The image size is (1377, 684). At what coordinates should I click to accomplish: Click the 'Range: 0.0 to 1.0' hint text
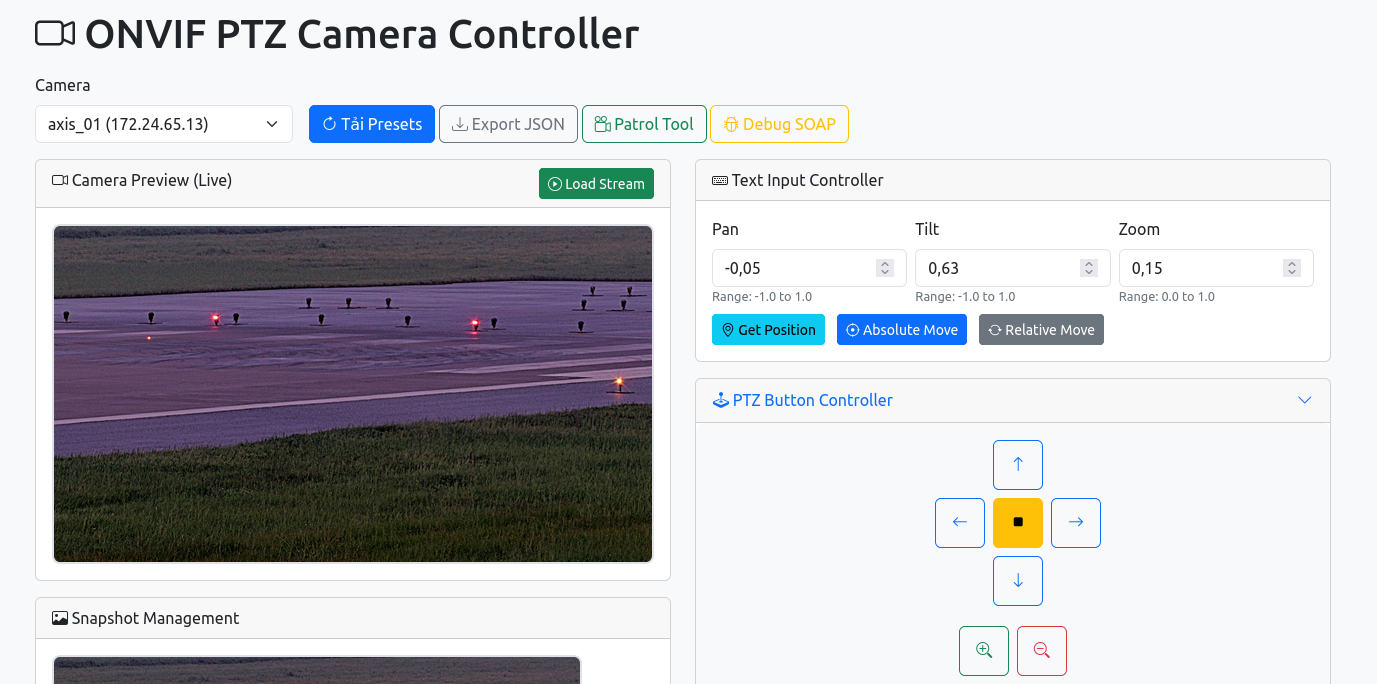(1167, 297)
